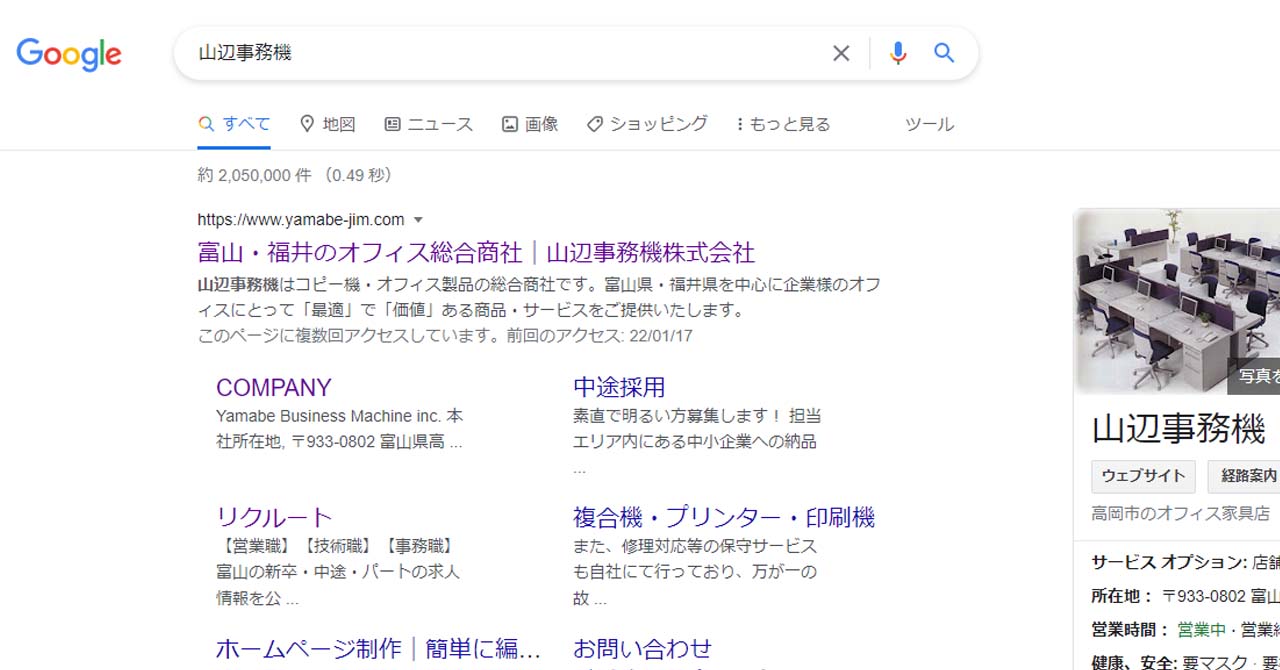Image resolution: width=1280 pixels, height=670 pixels.
Task: Open the ニュース tab
Action: pyautogui.click(x=428, y=124)
